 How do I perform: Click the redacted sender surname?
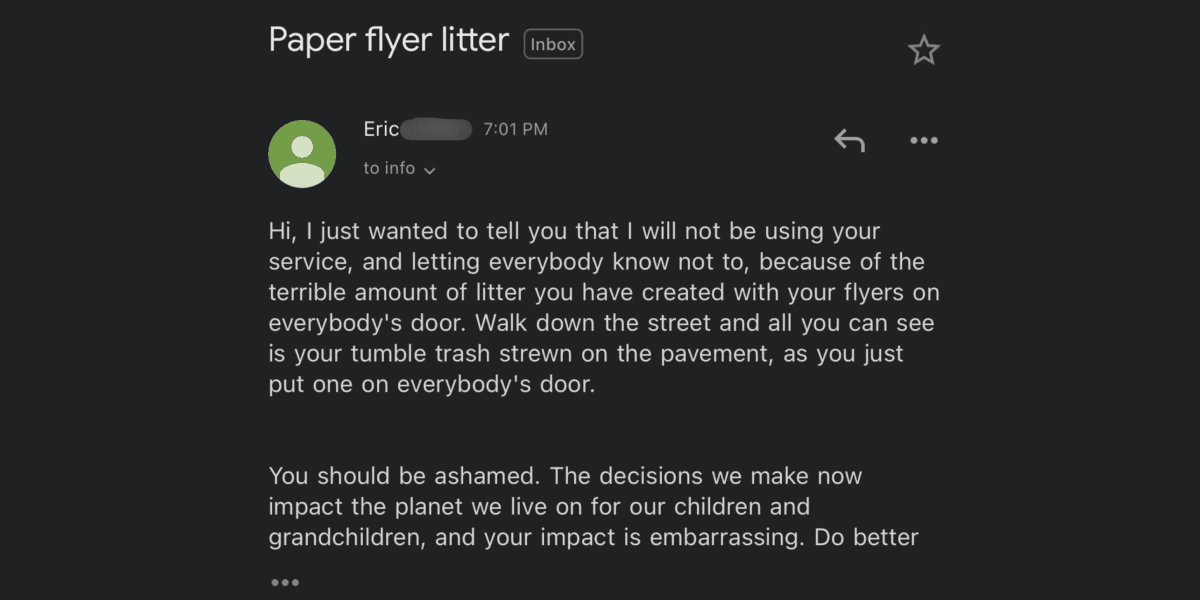tap(437, 129)
